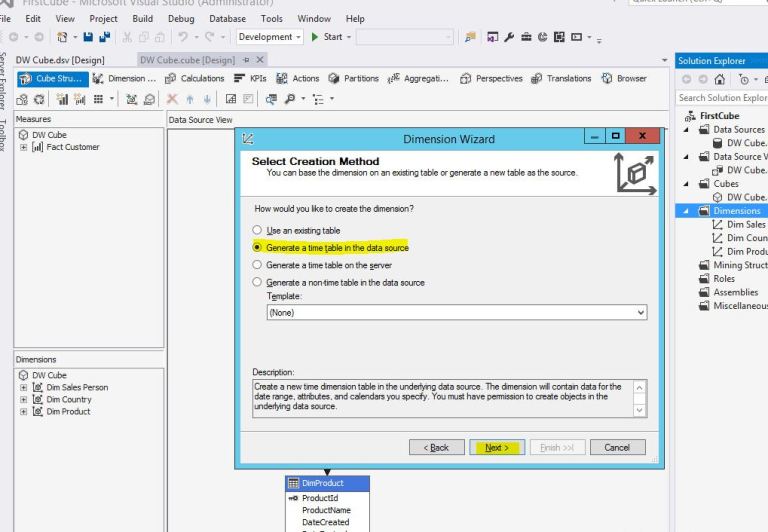
Task: Click the Undo arrow icon
Action: tap(183, 37)
